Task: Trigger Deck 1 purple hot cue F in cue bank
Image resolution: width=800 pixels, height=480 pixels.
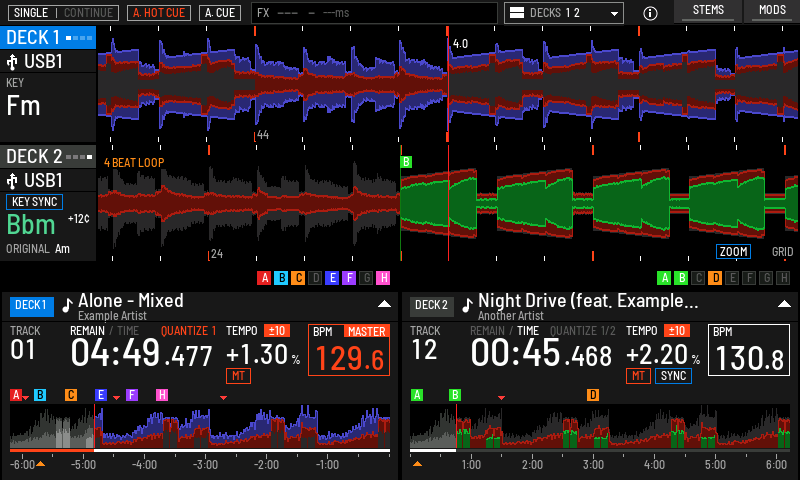Action: pyautogui.click(x=349, y=278)
